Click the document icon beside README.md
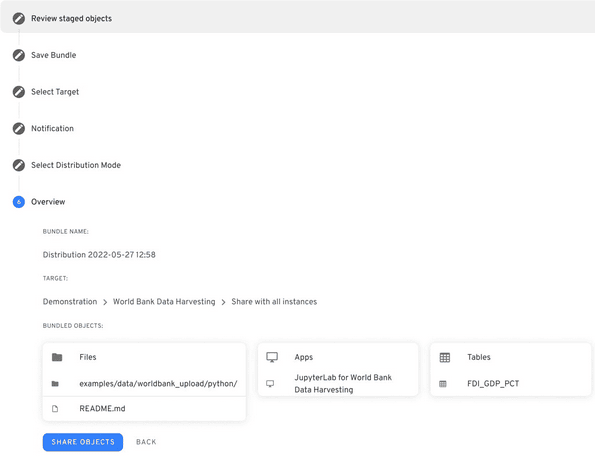The height and width of the screenshot is (458, 595). click(x=55, y=409)
